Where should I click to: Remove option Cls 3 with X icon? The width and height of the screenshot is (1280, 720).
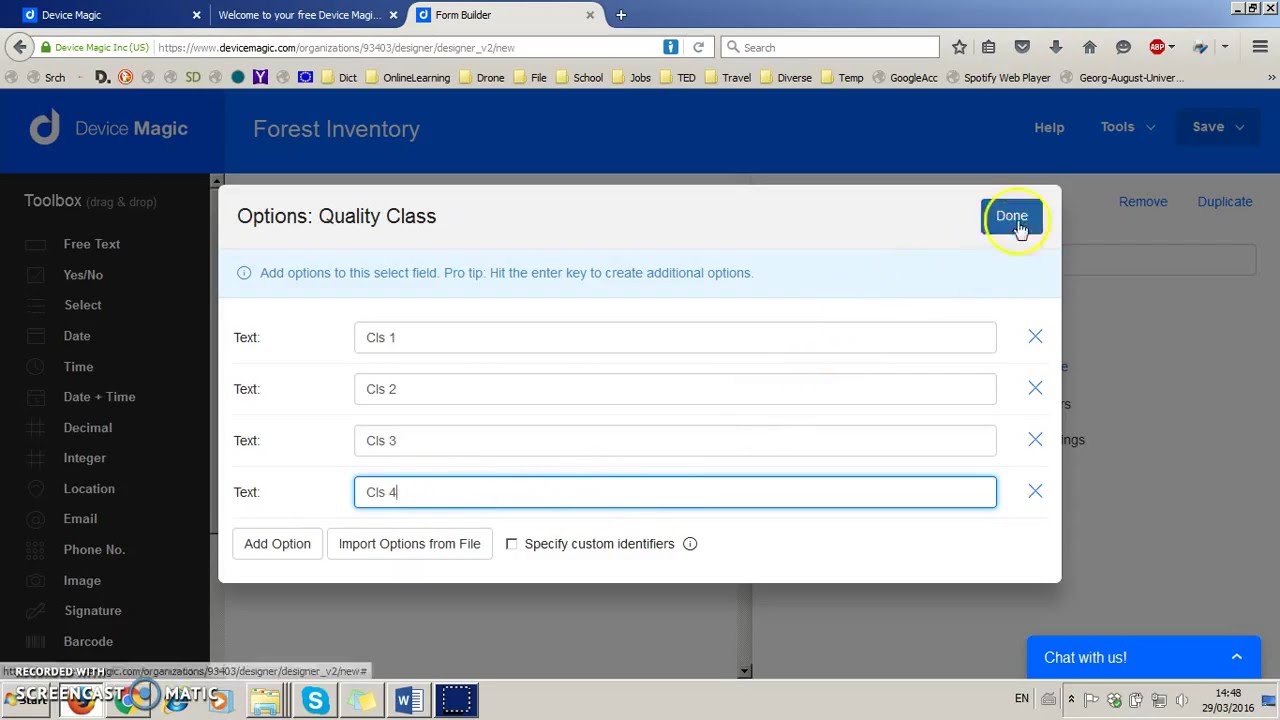pos(1035,440)
